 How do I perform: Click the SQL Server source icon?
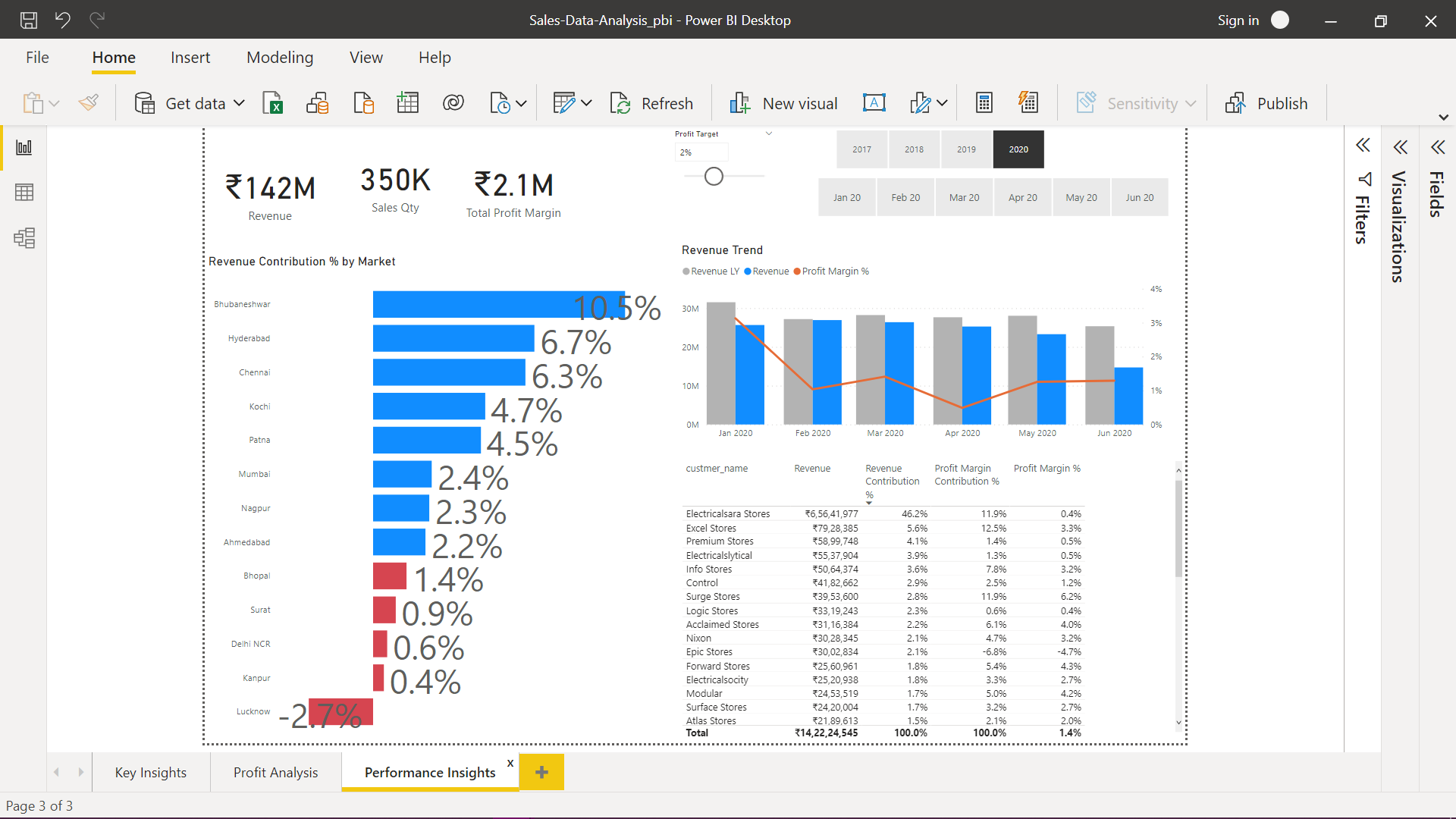coord(364,103)
